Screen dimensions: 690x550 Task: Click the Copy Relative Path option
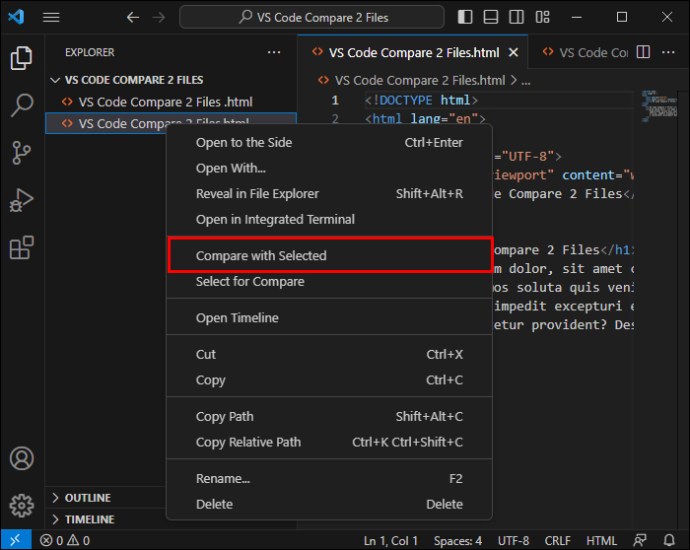pyautogui.click(x=248, y=442)
